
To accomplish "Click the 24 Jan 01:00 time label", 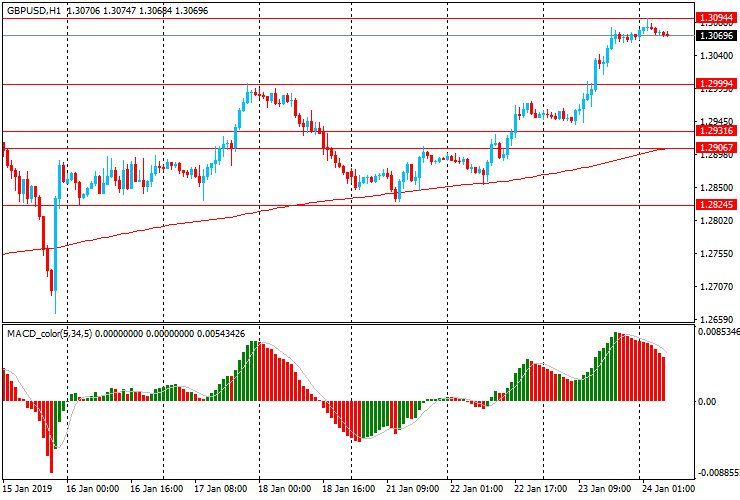I will [669, 490].
